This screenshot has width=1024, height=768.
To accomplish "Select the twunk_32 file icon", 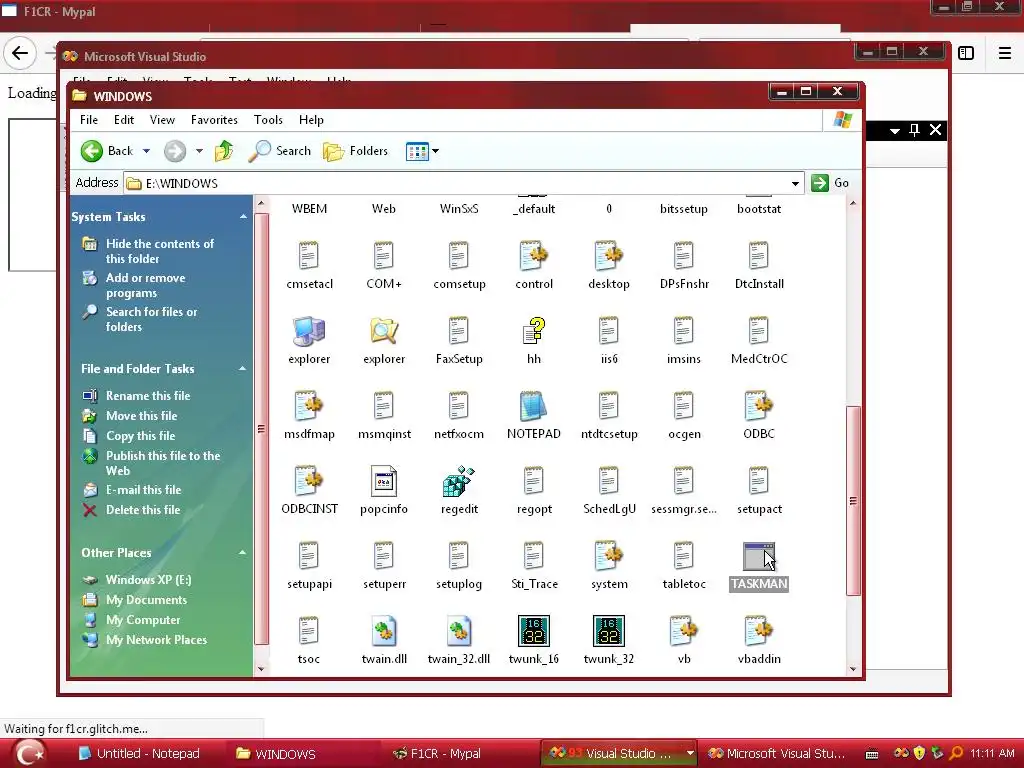I will [x=609, y=631].
